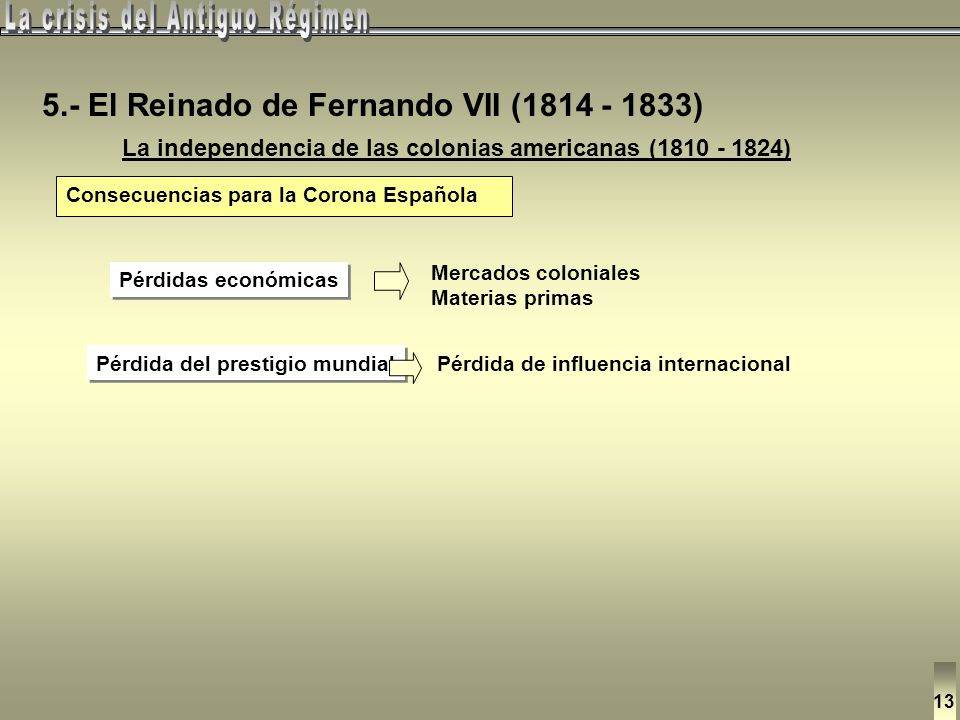Select the title '5.- El Reinado de Fernando VII'

tap(271, 105)
